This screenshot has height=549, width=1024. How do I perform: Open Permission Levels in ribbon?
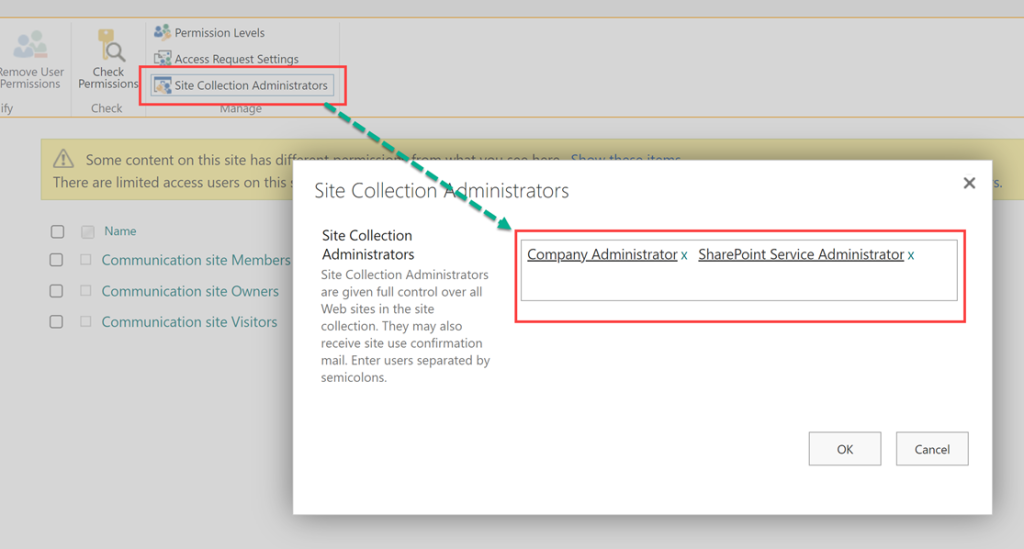219,33
